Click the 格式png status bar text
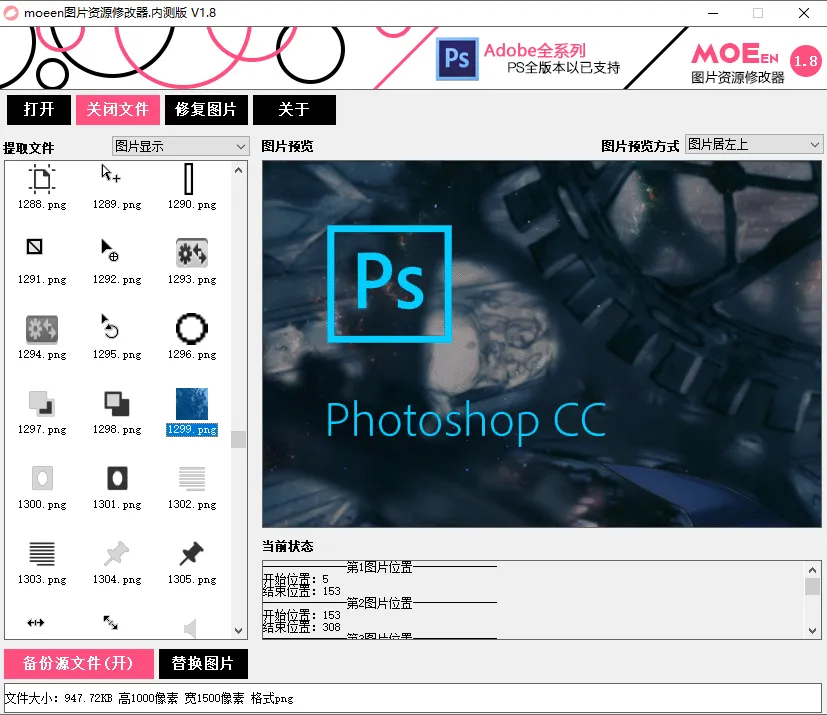The image size is (827, 715). [x=272, y=698]
